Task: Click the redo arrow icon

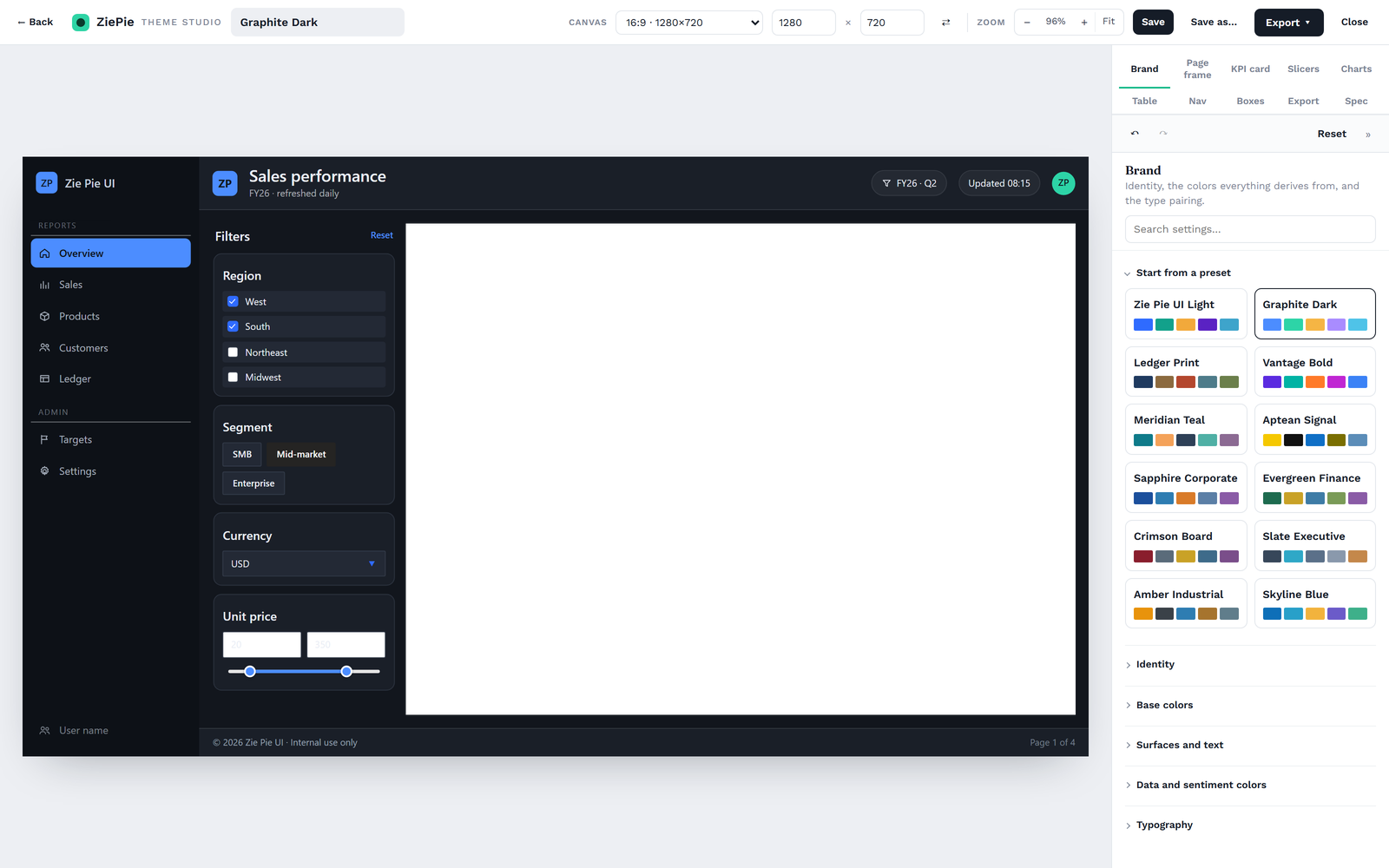Action: 1163,134
